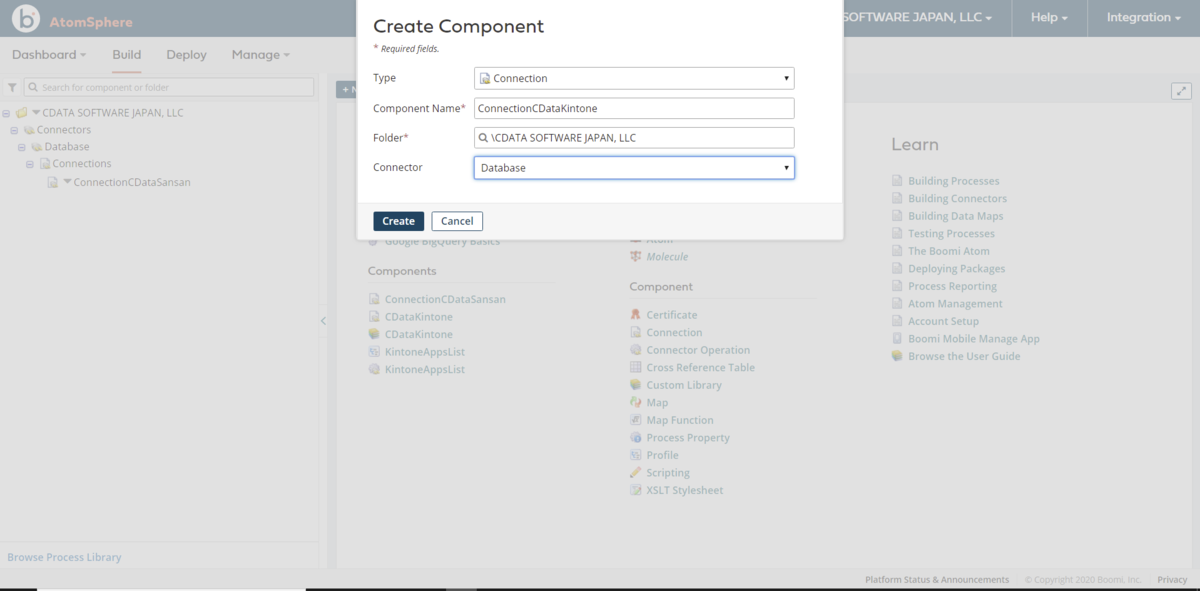
Task: Click the filter funnel icon beside search
Action: click(12, 88)
